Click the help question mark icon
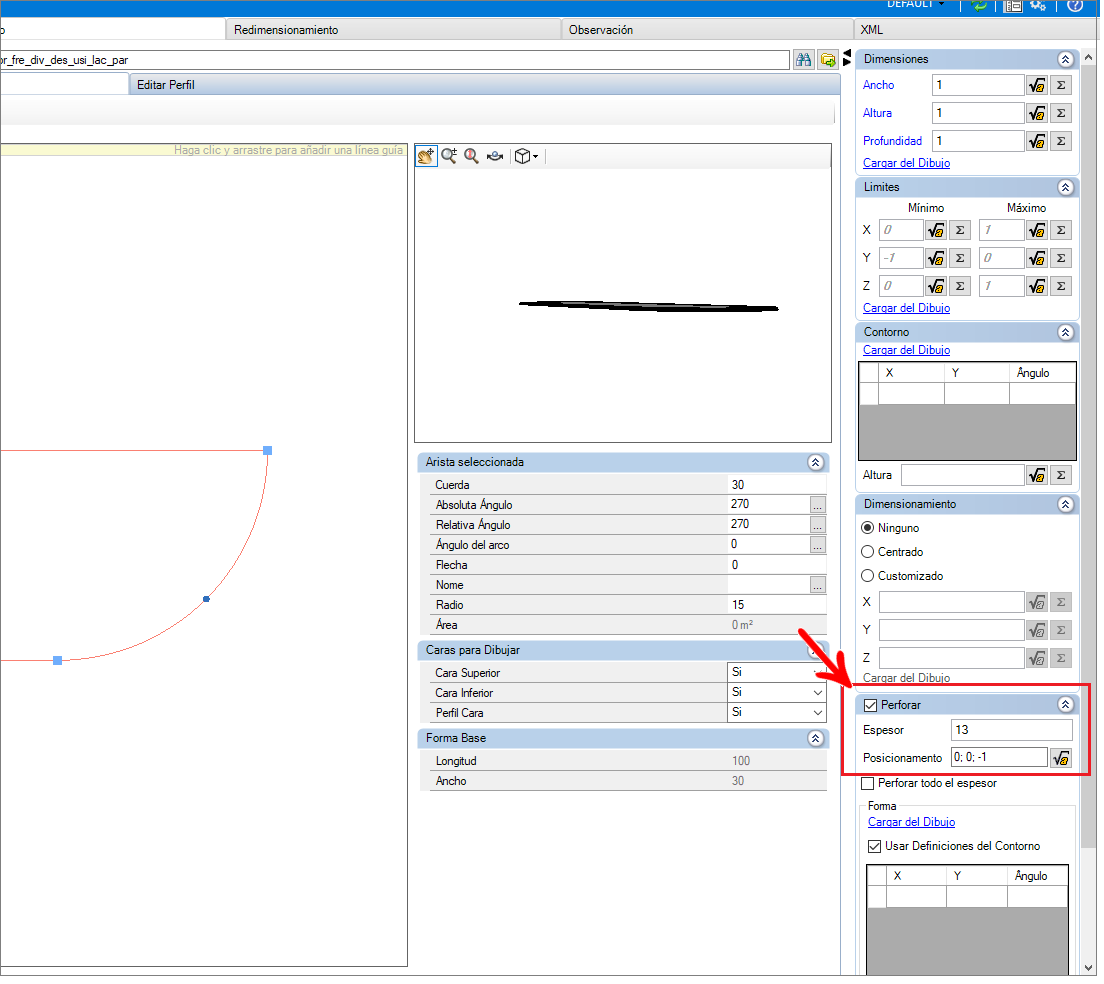Image resolution: width=1104 pixels, height=984 pixels. (x=1077, y=5)
